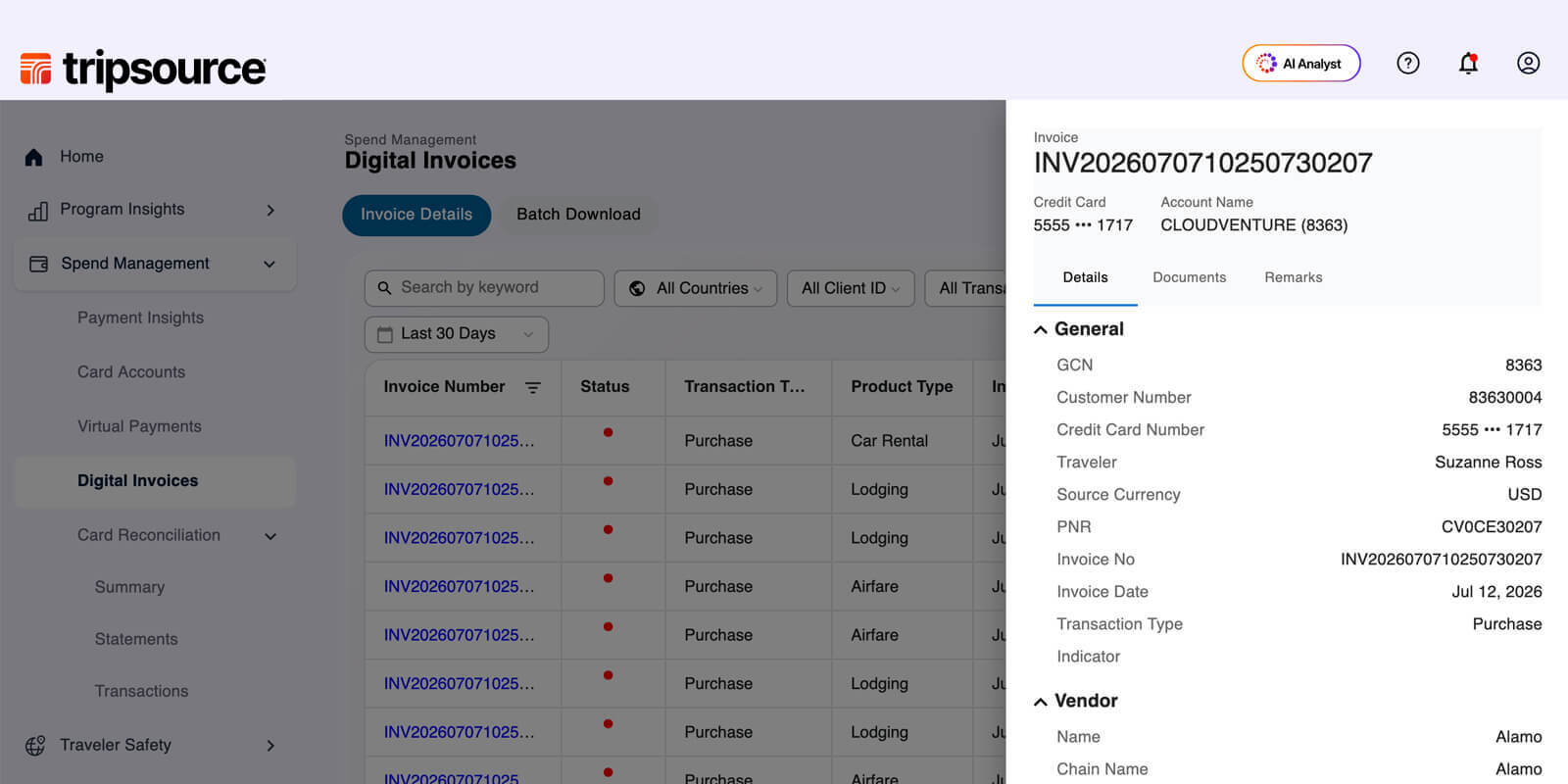Collapse the Card Reconciliation chevron

270,536
